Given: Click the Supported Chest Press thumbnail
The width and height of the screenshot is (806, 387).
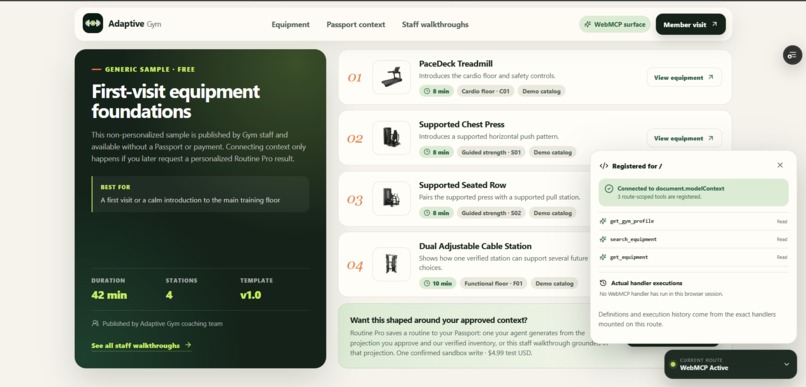Looking at the screenshot, I should (x=391, y=138).
